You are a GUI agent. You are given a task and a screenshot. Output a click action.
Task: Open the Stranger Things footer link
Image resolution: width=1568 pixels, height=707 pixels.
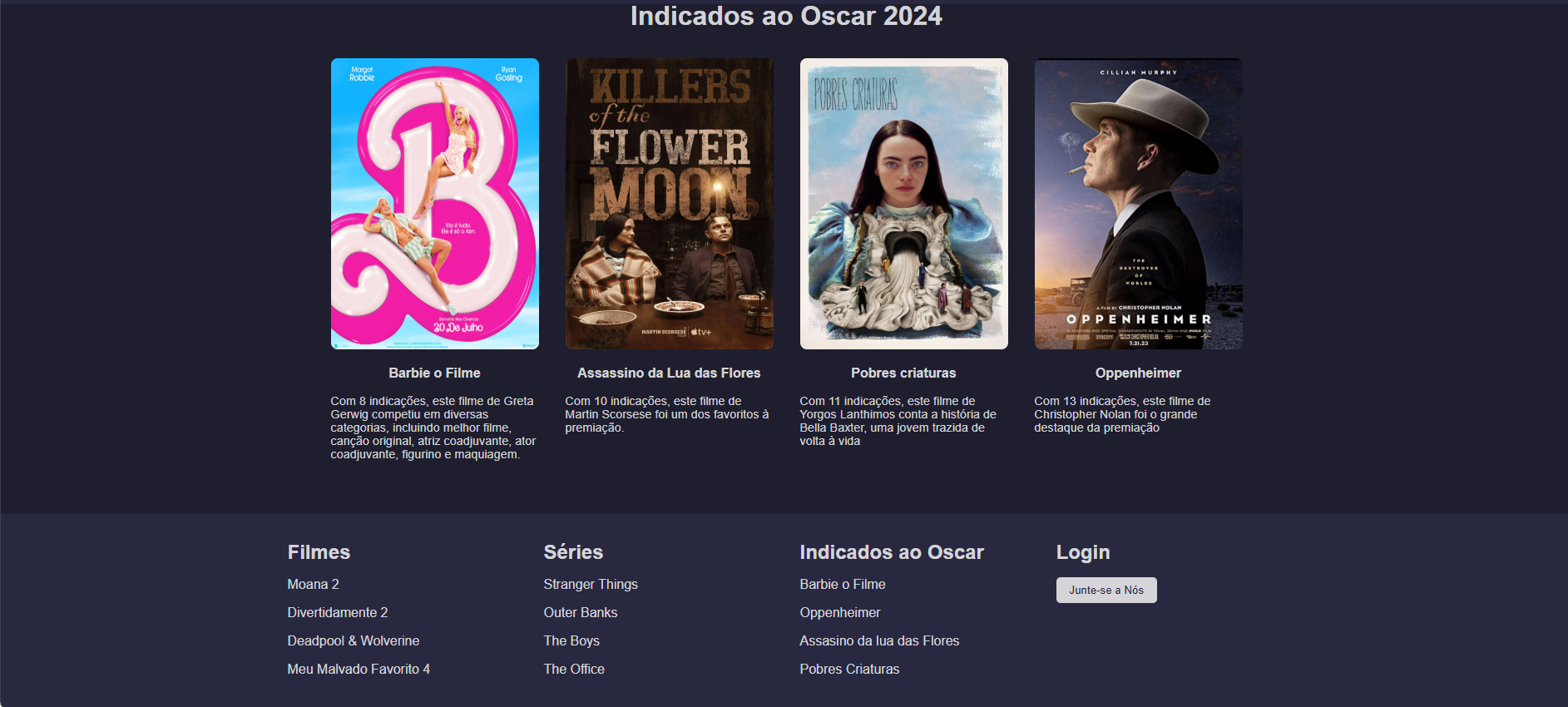[x=591, y=584]
